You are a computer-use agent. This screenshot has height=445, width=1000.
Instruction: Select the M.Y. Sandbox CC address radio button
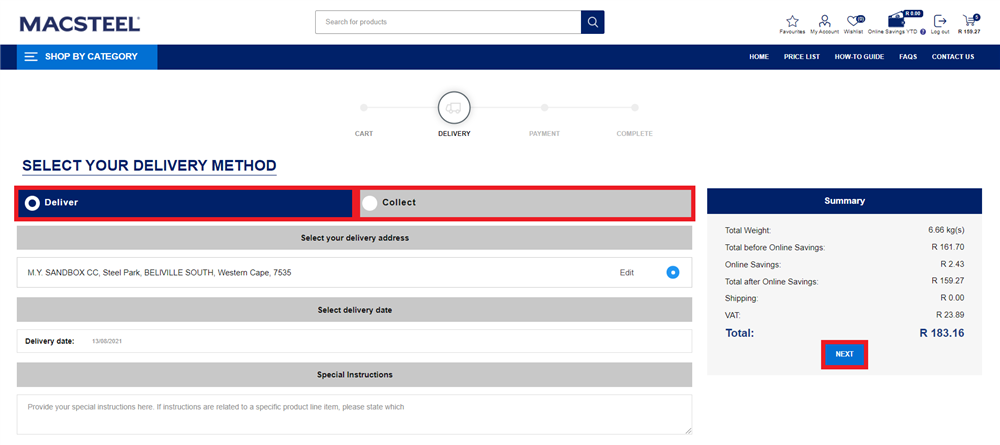(673, 272)
